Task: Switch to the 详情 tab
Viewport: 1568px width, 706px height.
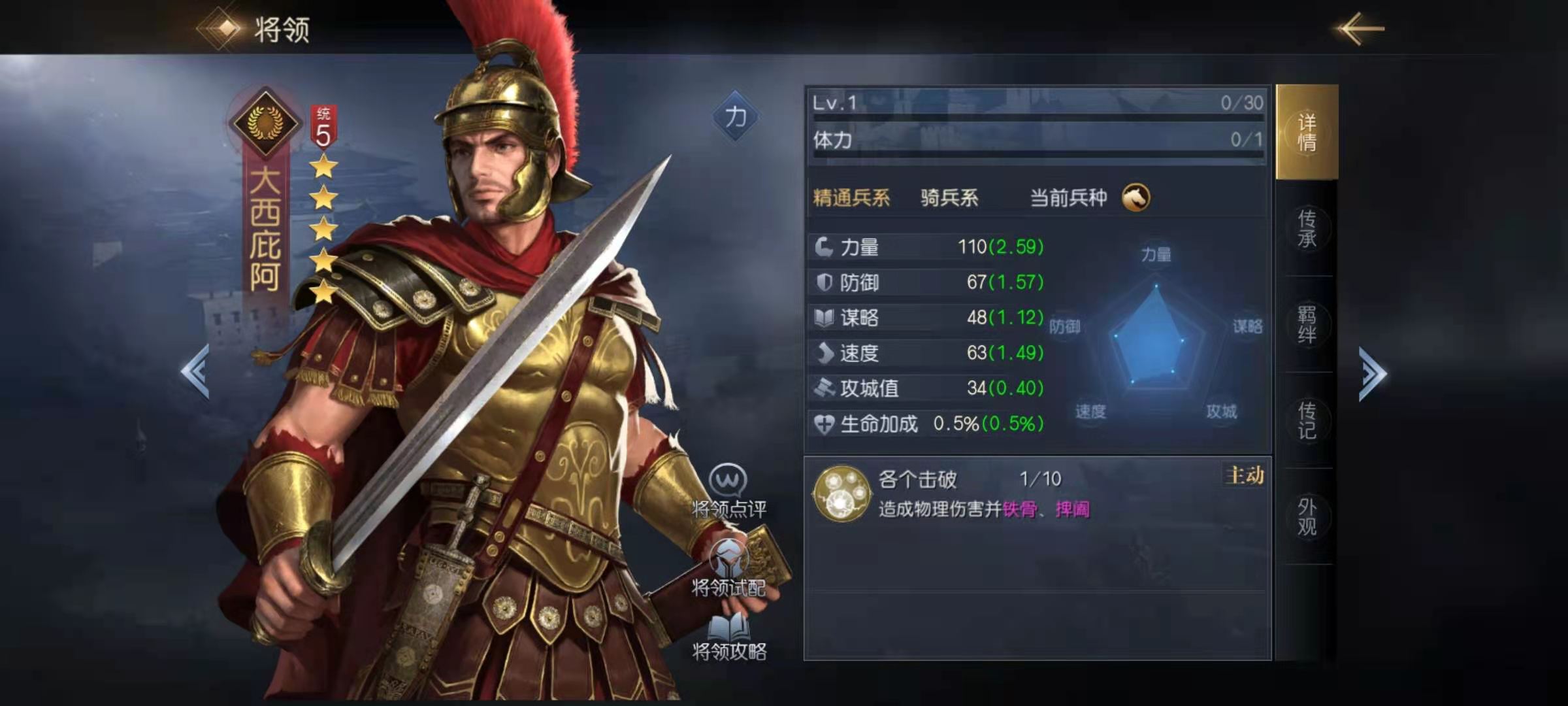Action: coord(1307,132)
